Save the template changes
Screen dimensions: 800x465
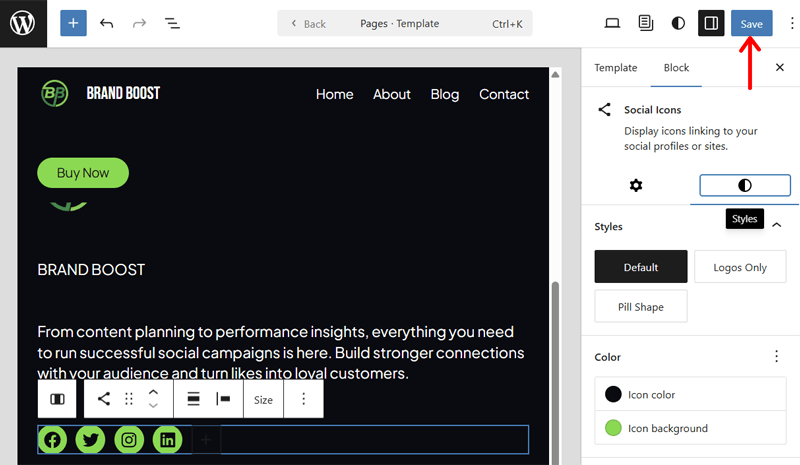coord(752,23)
